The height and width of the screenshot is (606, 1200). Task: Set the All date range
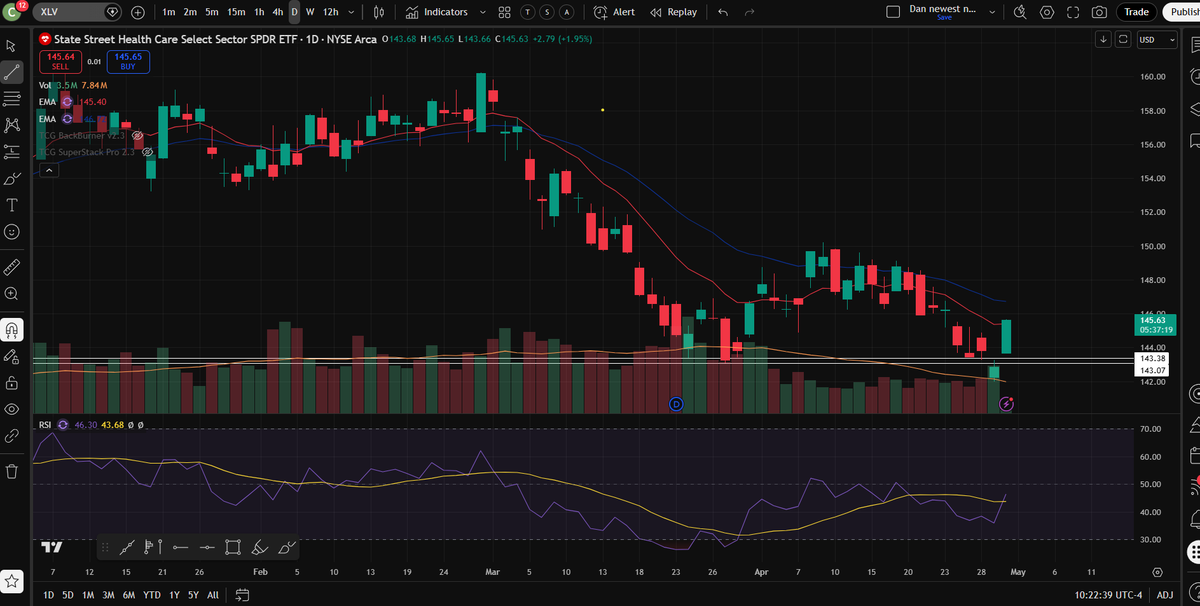click(212, 594)
